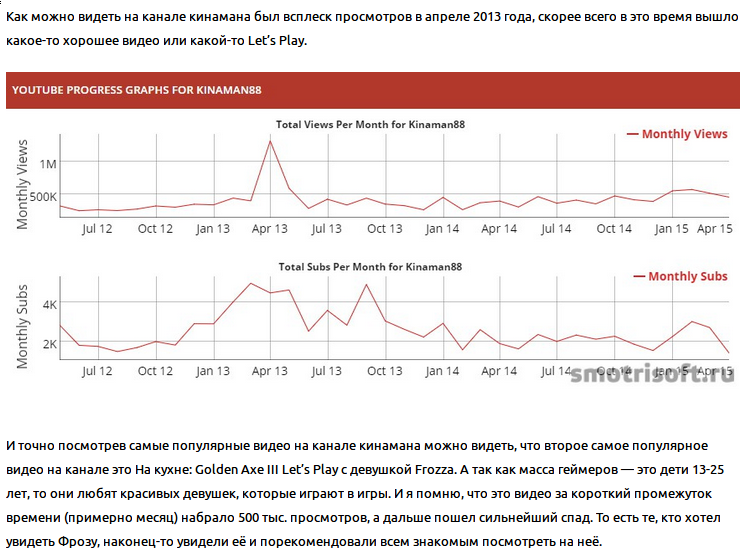
Task: Click 'Apr 15' label under views chart
Action: point(715,229)
